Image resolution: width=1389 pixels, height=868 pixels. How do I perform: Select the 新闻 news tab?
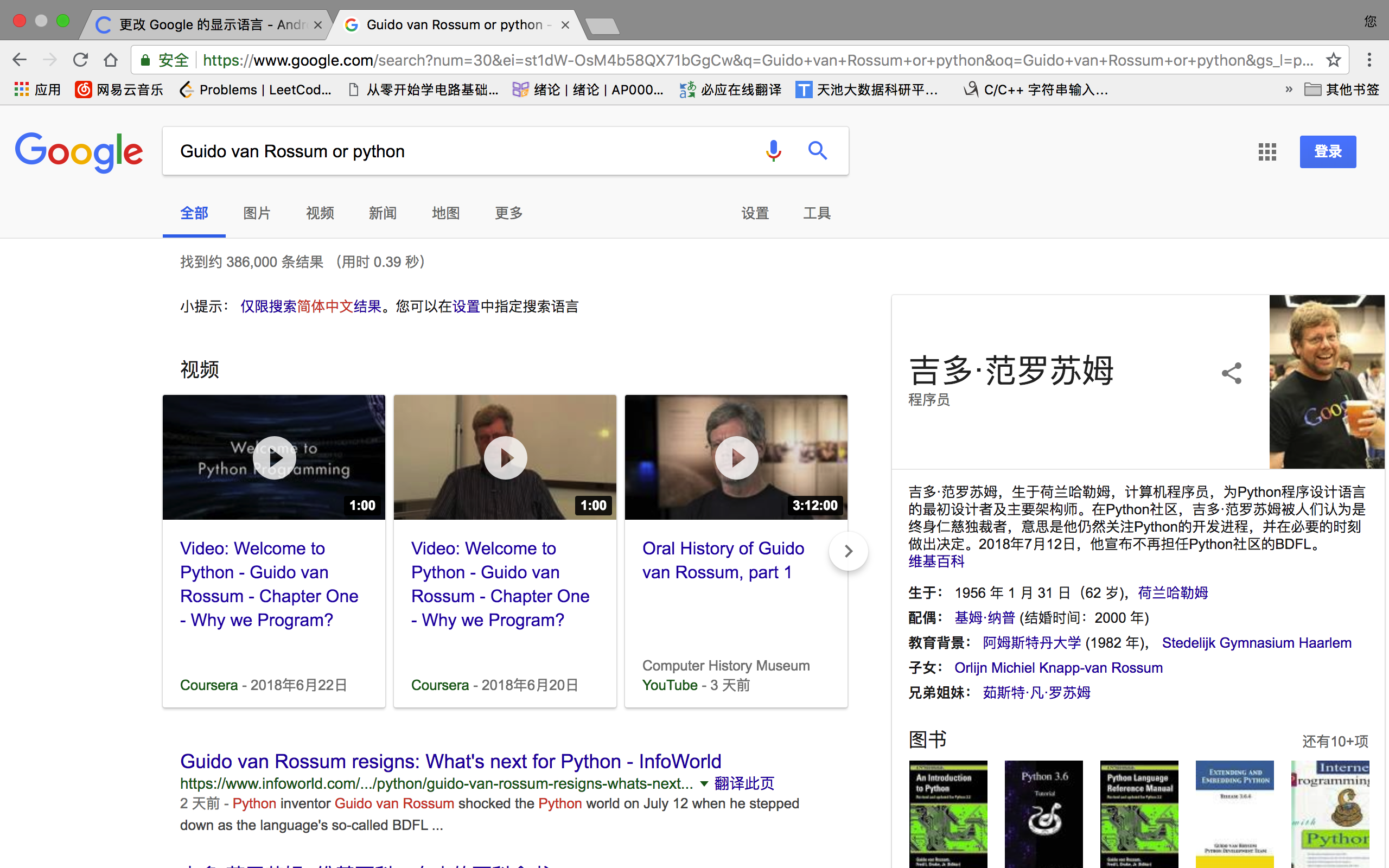(x=383, y=214)
